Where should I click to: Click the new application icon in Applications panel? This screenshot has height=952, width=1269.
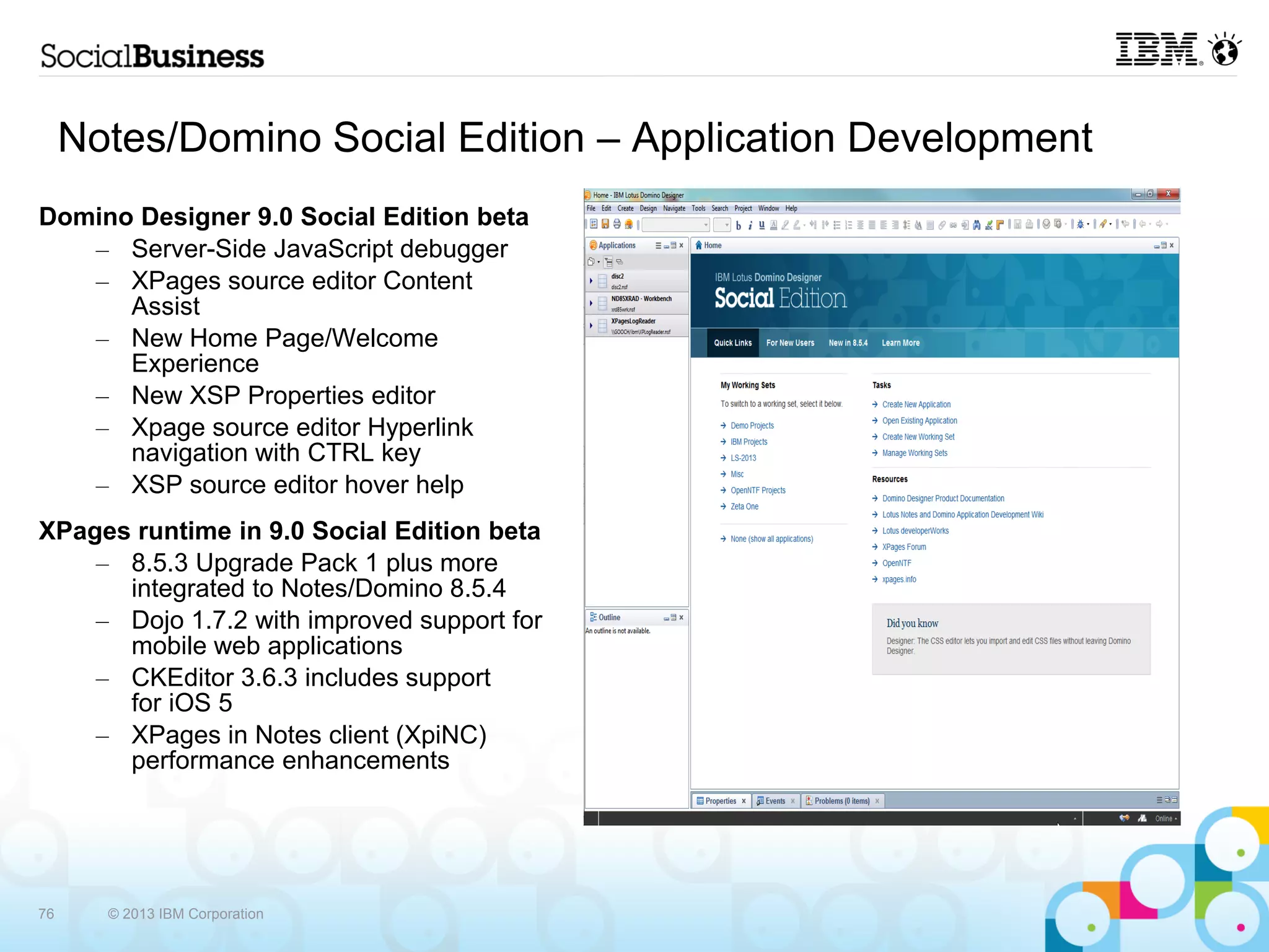591,261
